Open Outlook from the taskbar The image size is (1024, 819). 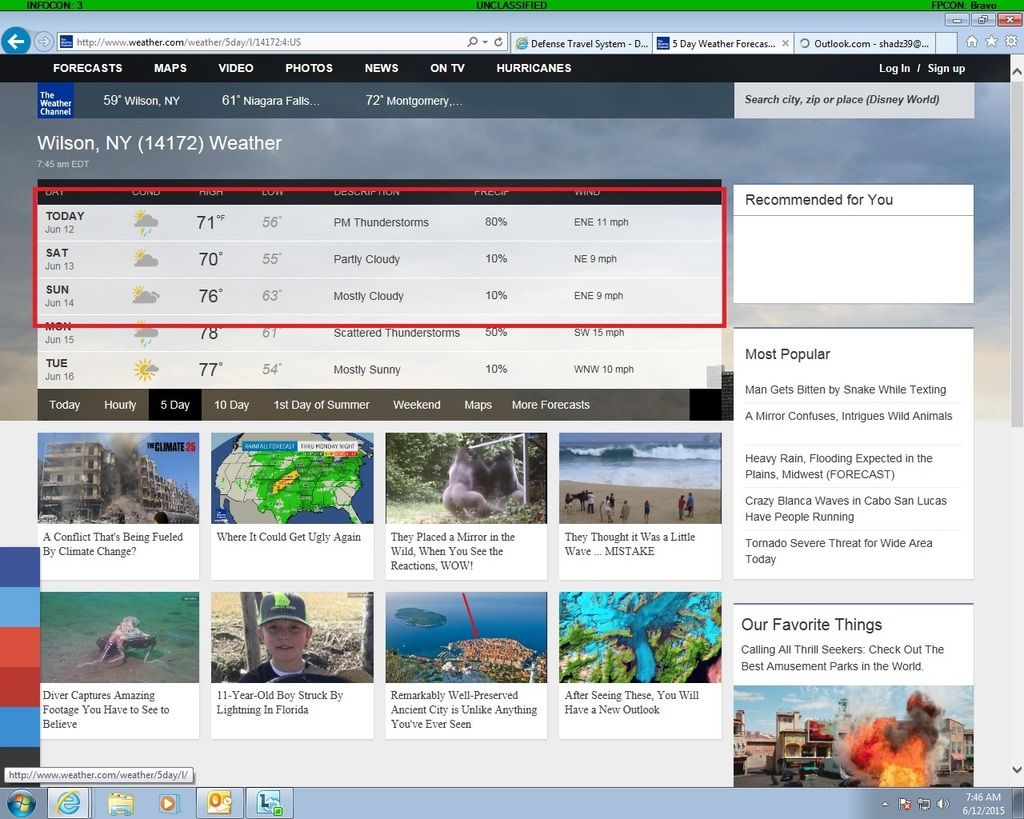click(x=220, y=803)
